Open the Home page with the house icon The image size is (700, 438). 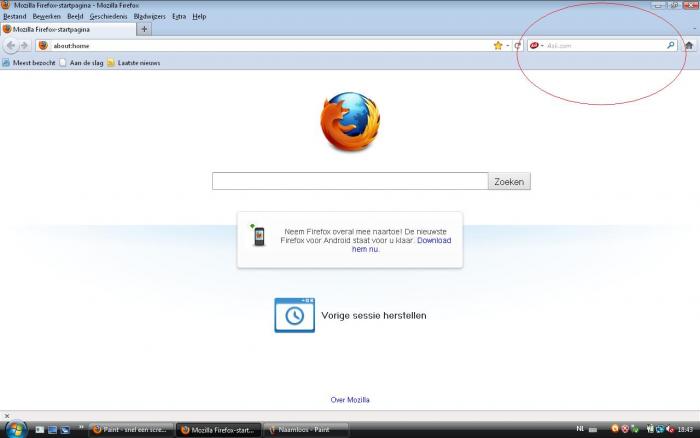[x=689, y=46]
